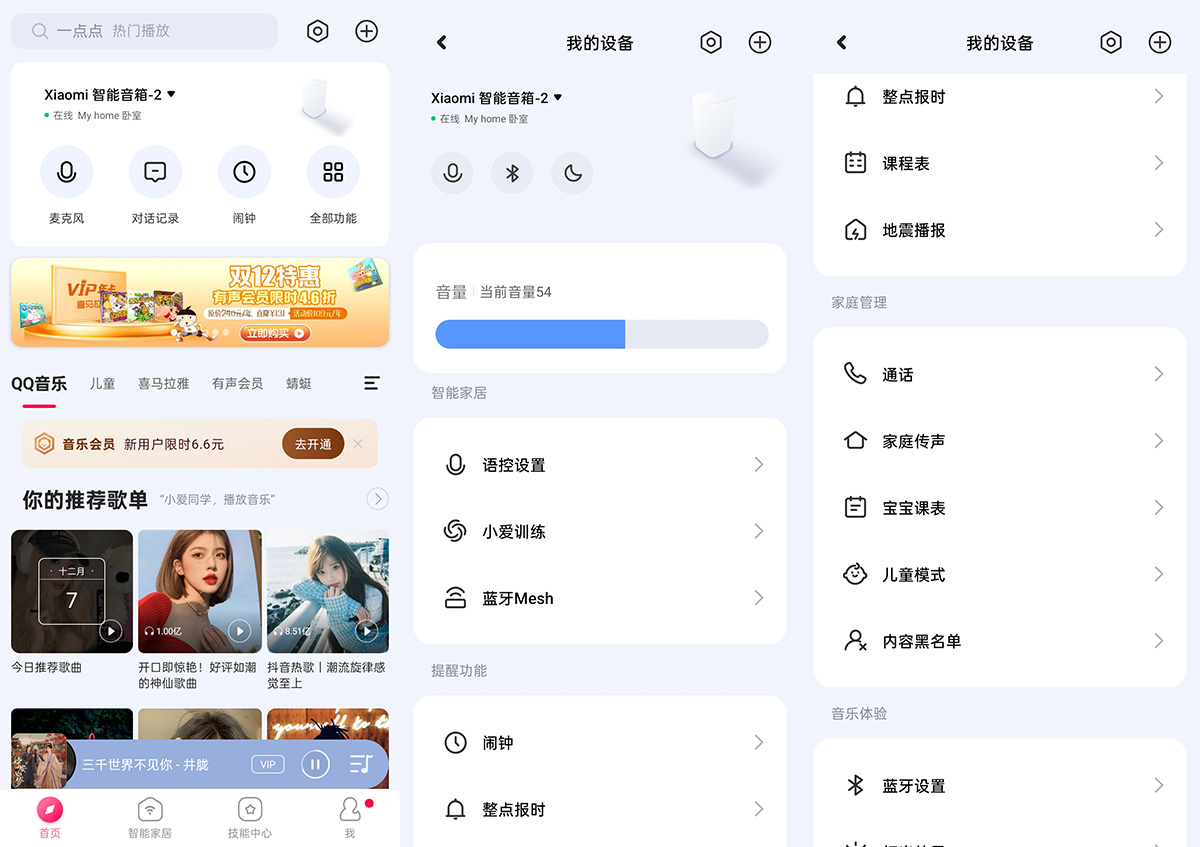Open the 我 profile bottom tab

pos(350,817)
